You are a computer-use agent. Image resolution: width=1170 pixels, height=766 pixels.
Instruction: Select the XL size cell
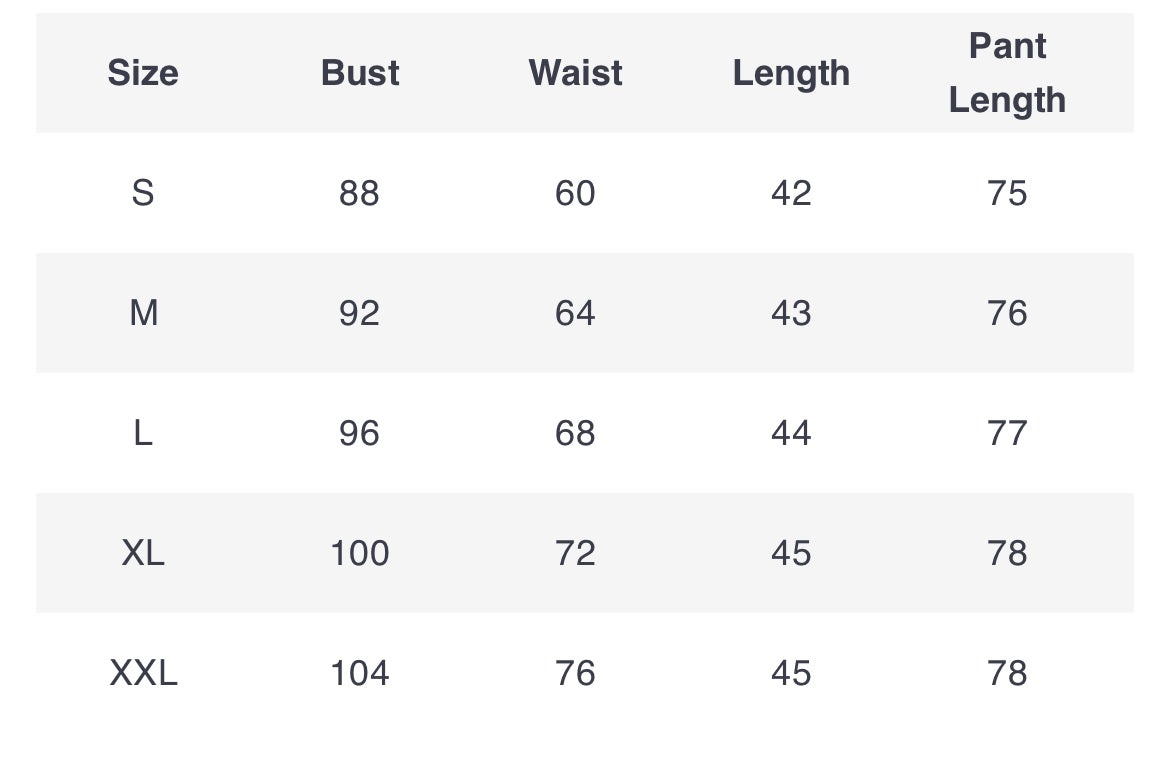click(143, 553)
